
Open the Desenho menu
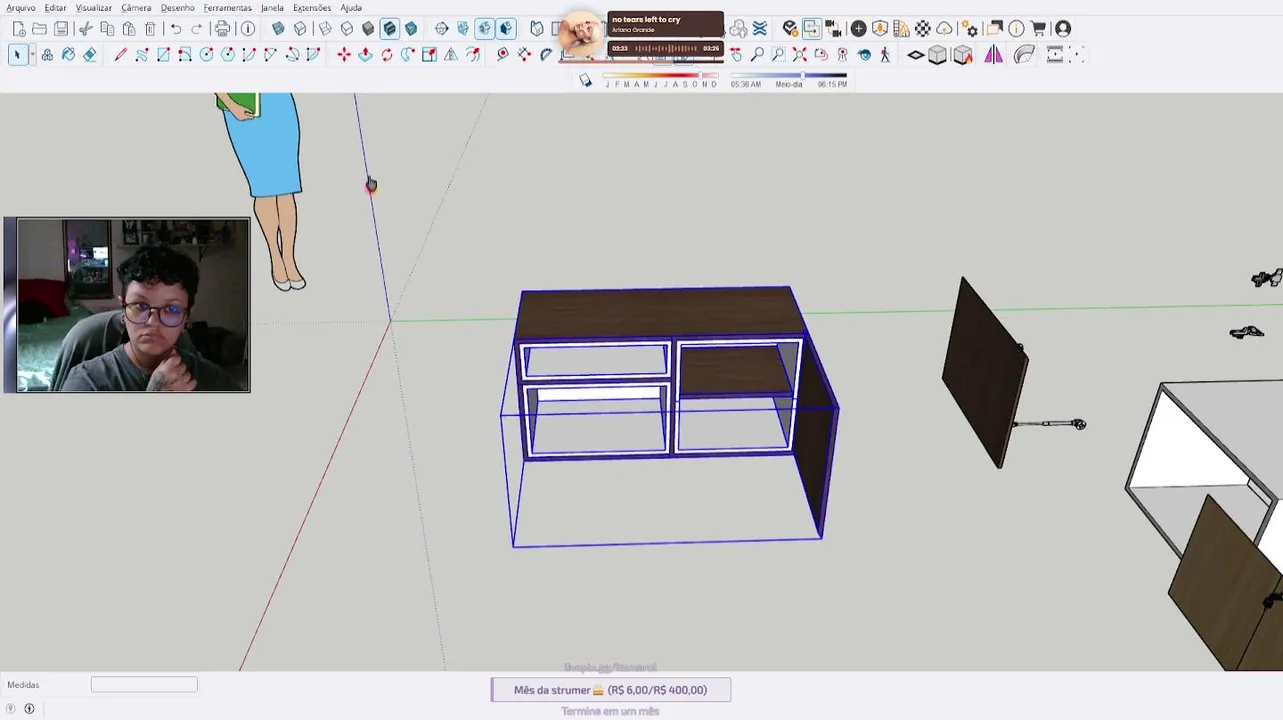[x=178, y=8]
